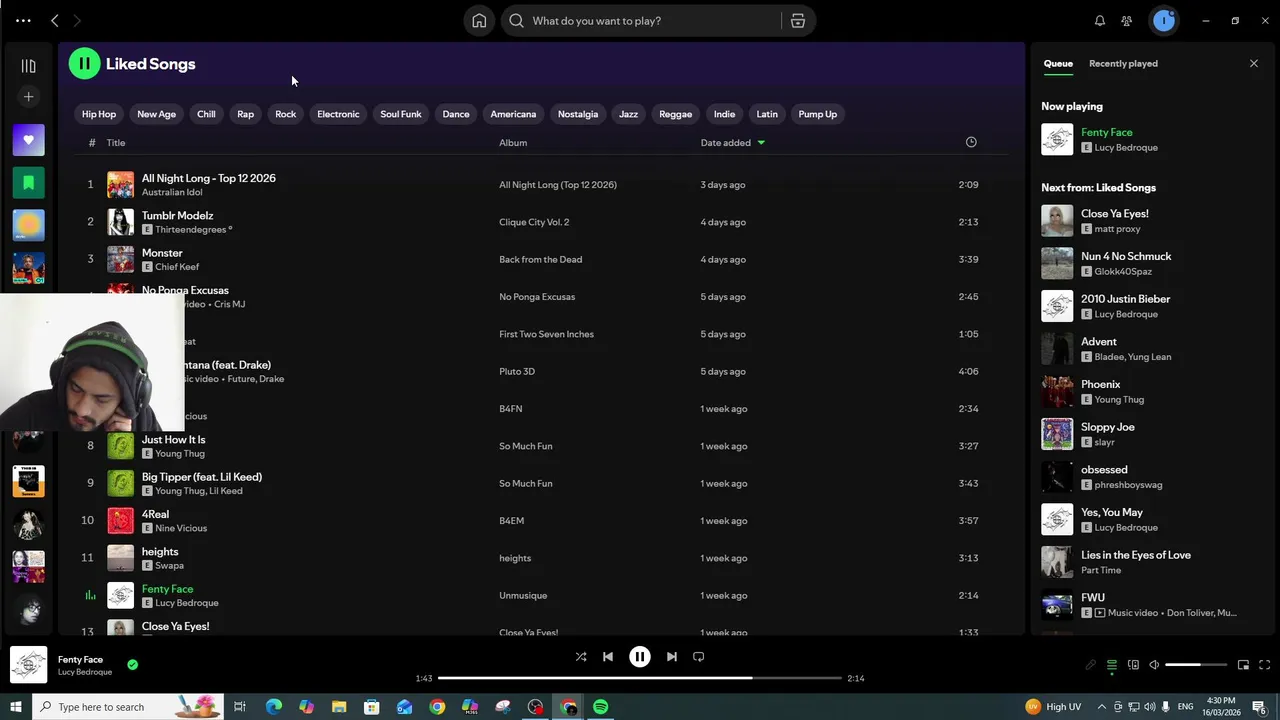Open the user profile avatar
The height and width of the screenshot is (720, 1280).
tap(1164, 20)
